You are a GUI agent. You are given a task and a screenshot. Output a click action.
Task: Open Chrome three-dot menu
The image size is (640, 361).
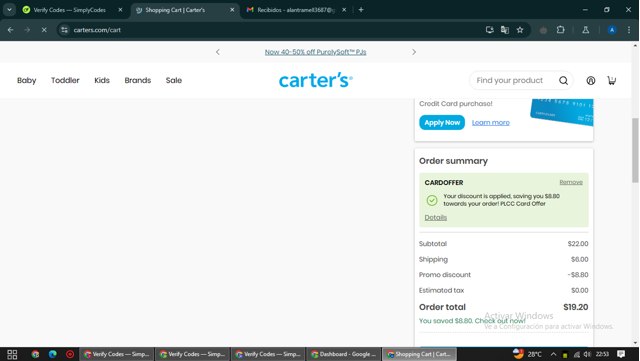tap(629, 30)
